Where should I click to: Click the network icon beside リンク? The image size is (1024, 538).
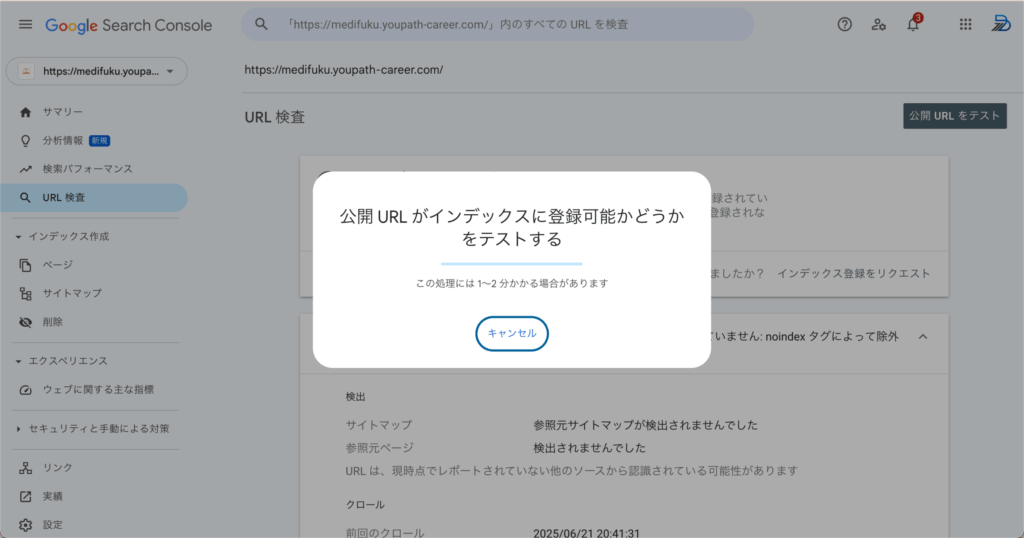[25, 467]
